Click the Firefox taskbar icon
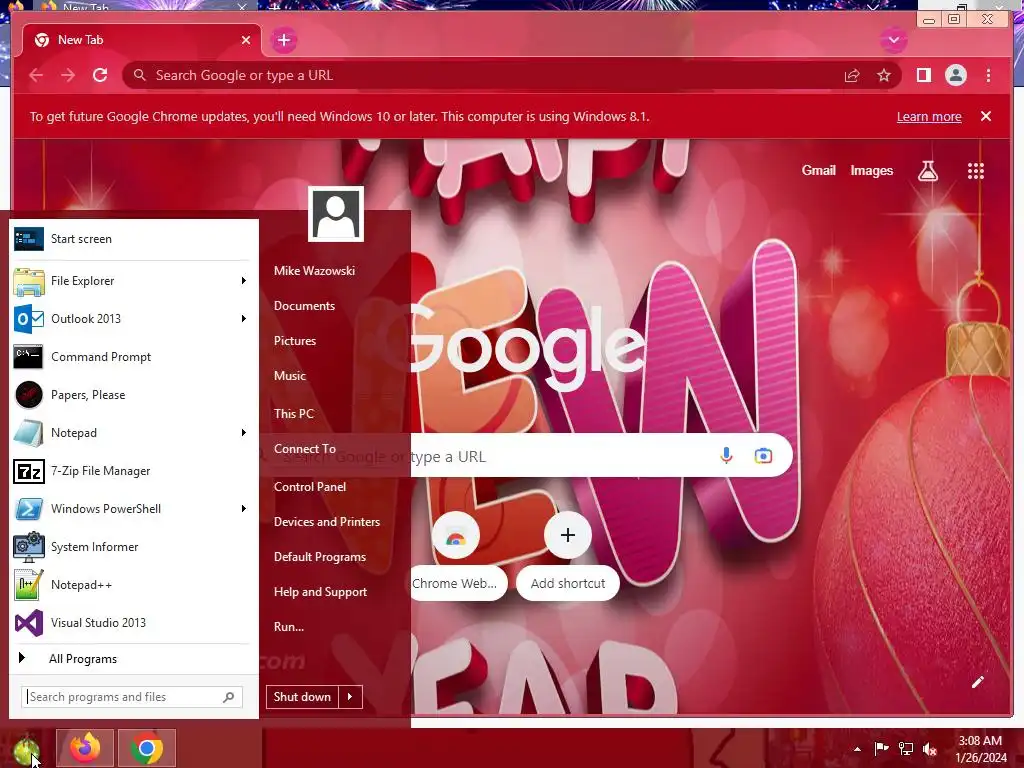This screenshot has width=1024, height=768. point(85,748)
